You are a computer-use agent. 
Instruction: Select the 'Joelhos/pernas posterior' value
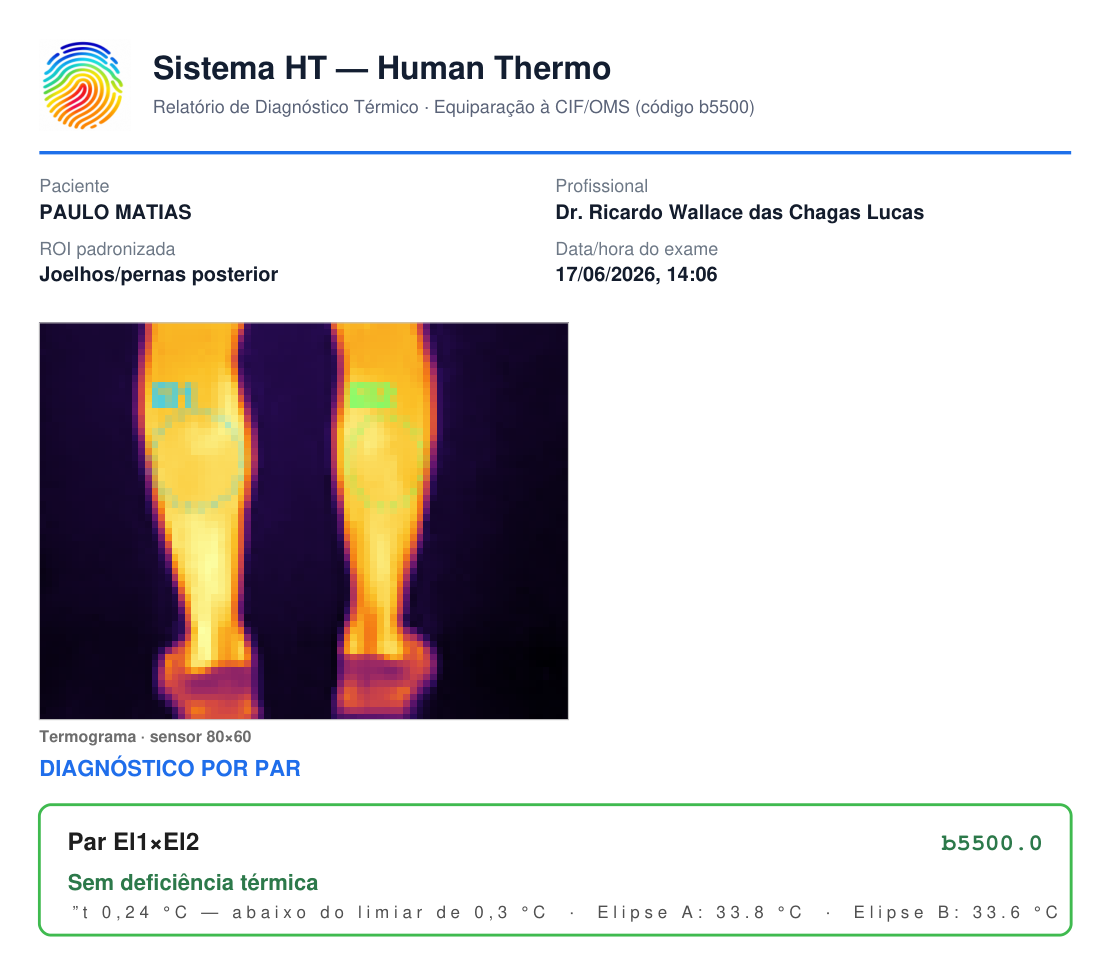(x=159, y=275)
